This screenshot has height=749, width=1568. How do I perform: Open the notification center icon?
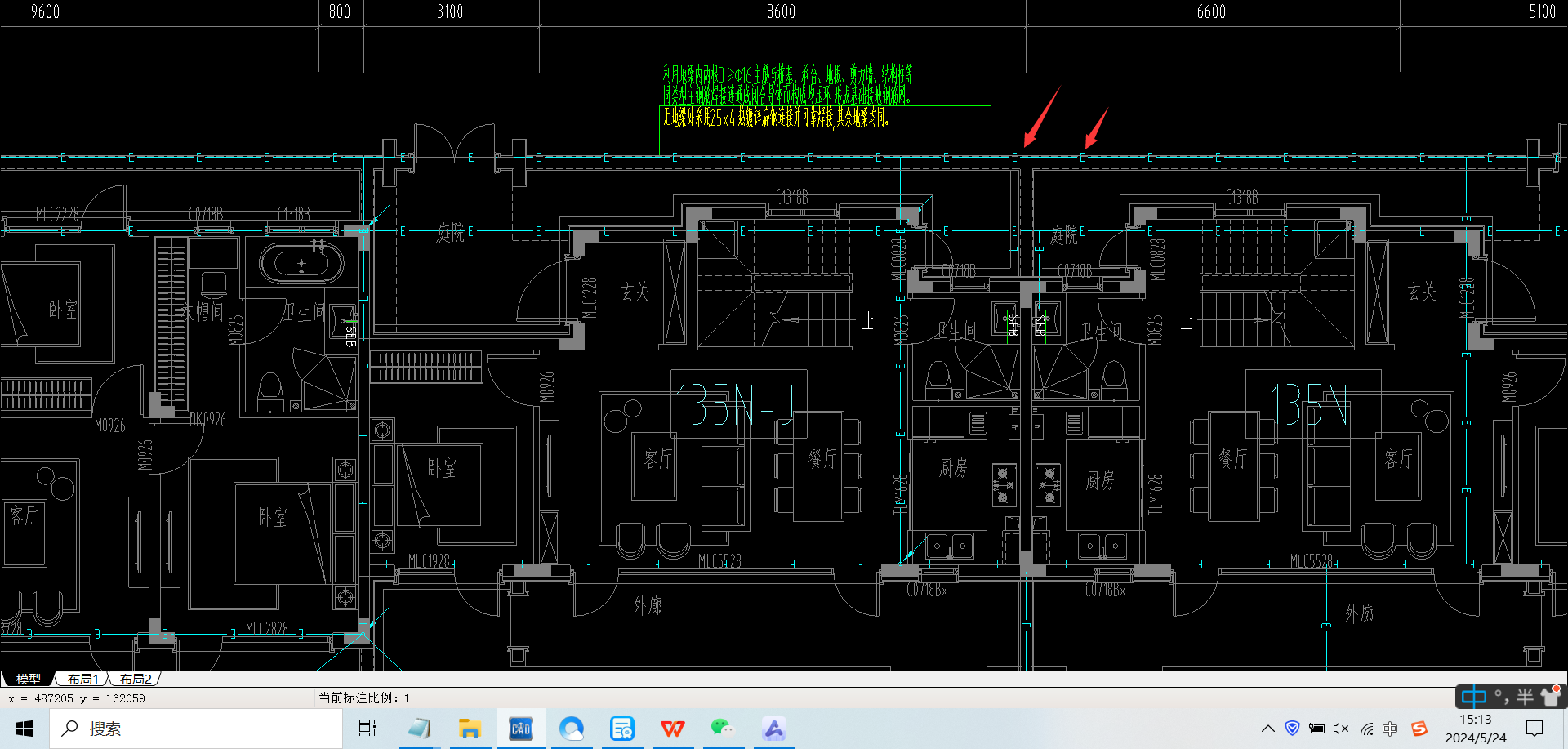tap(1535, 729)
